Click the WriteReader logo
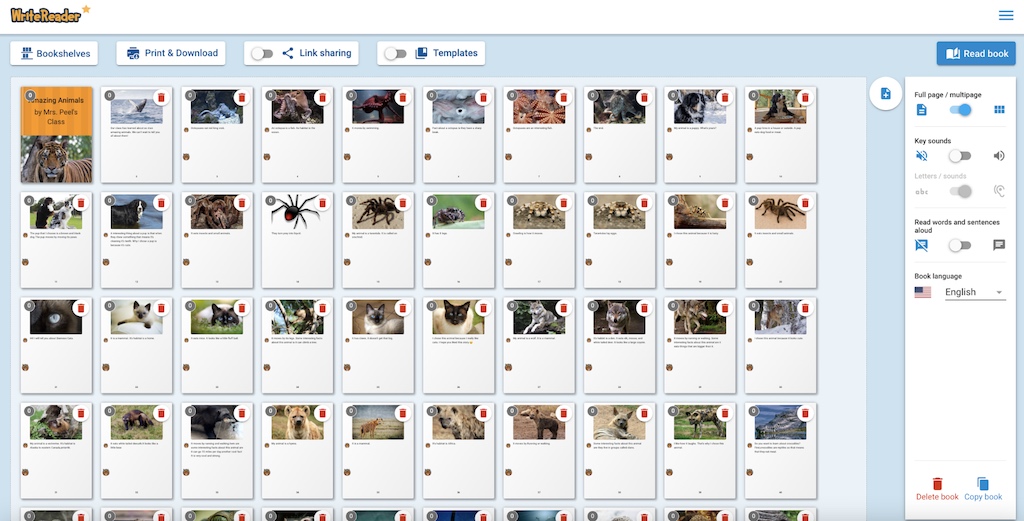 pyautogui.click(x=50, y=14)
